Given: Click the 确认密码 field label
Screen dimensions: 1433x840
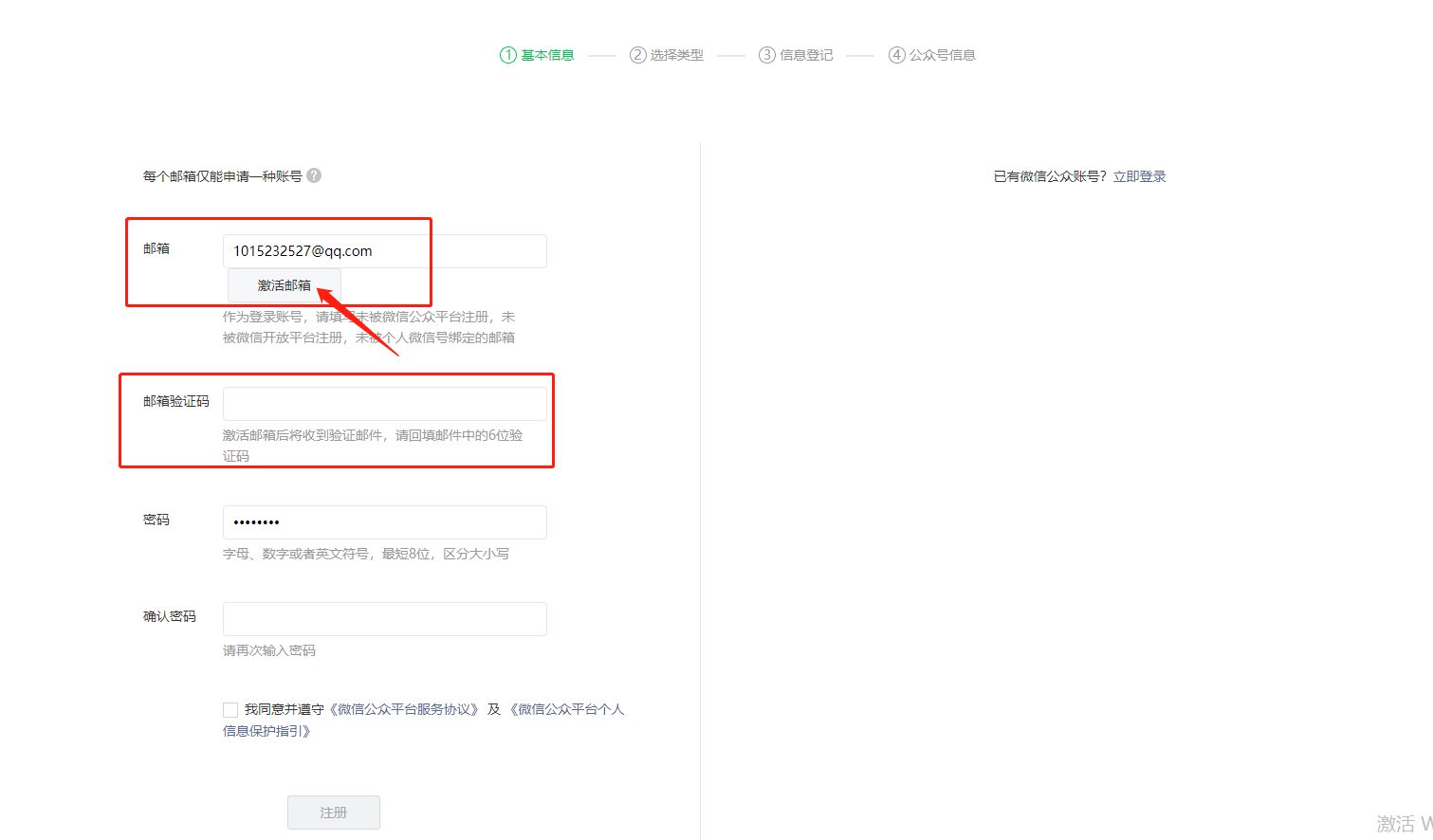Looking at the screenshot, I should pos(170,616).
